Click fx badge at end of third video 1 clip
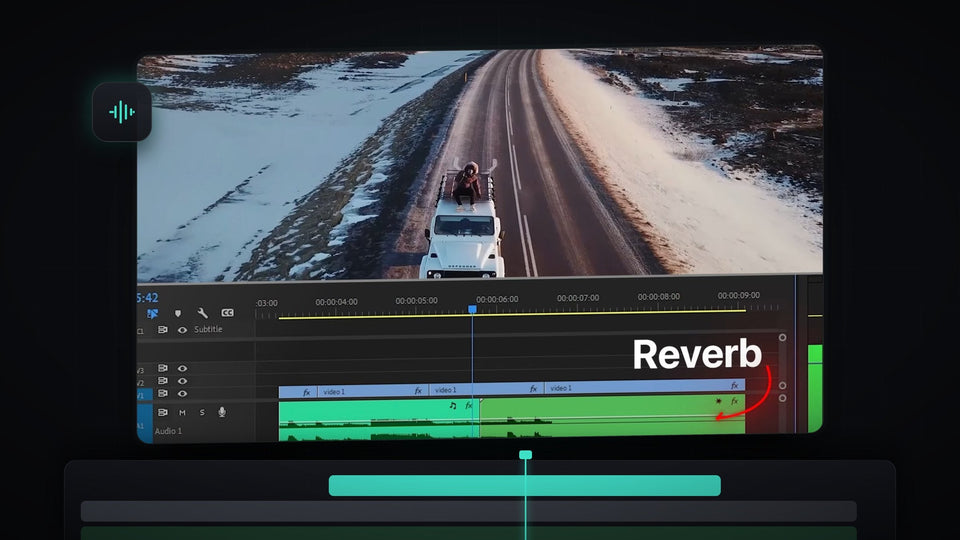 [x=533, y=389]
